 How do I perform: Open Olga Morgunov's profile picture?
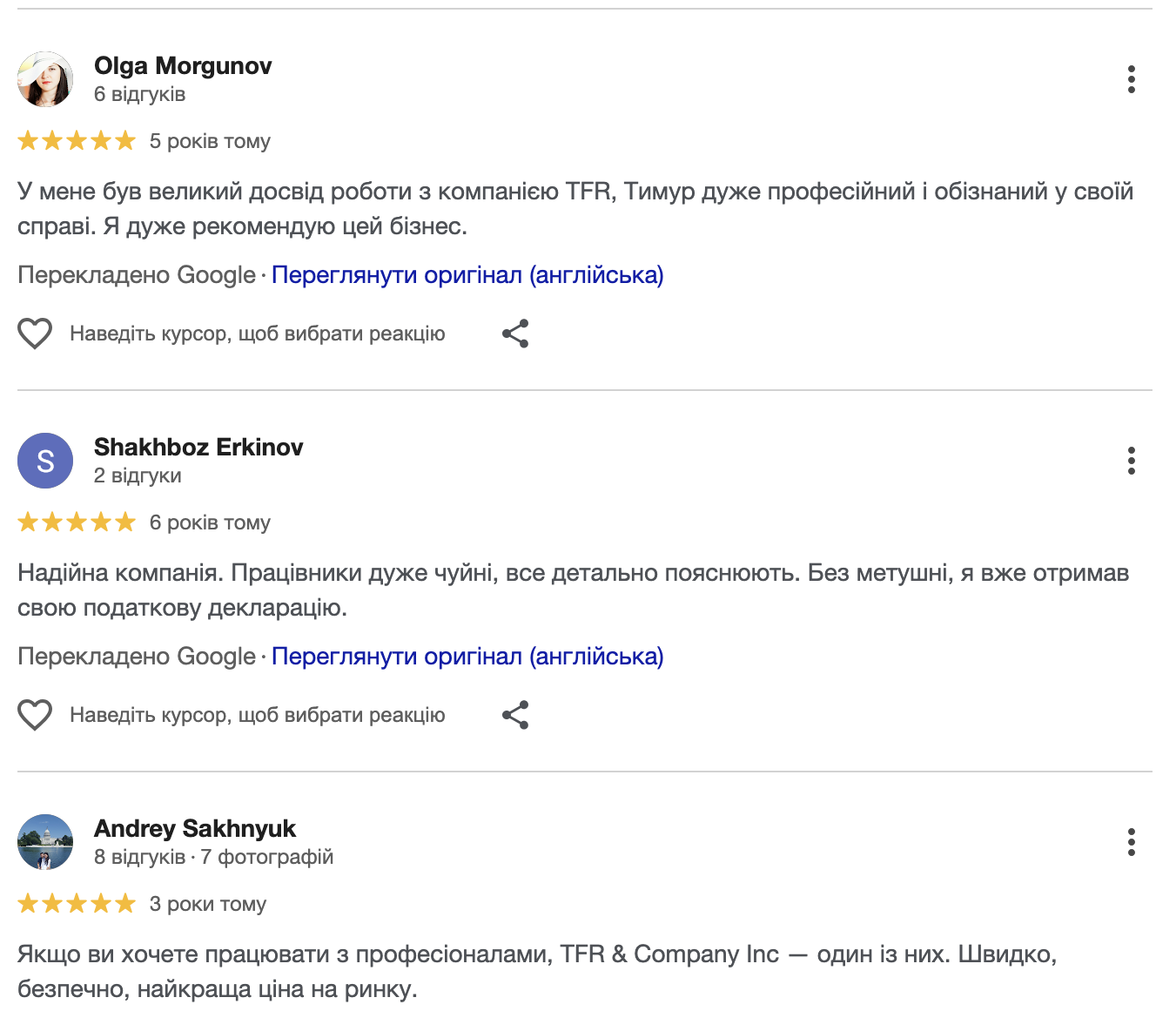click(45, 79)
